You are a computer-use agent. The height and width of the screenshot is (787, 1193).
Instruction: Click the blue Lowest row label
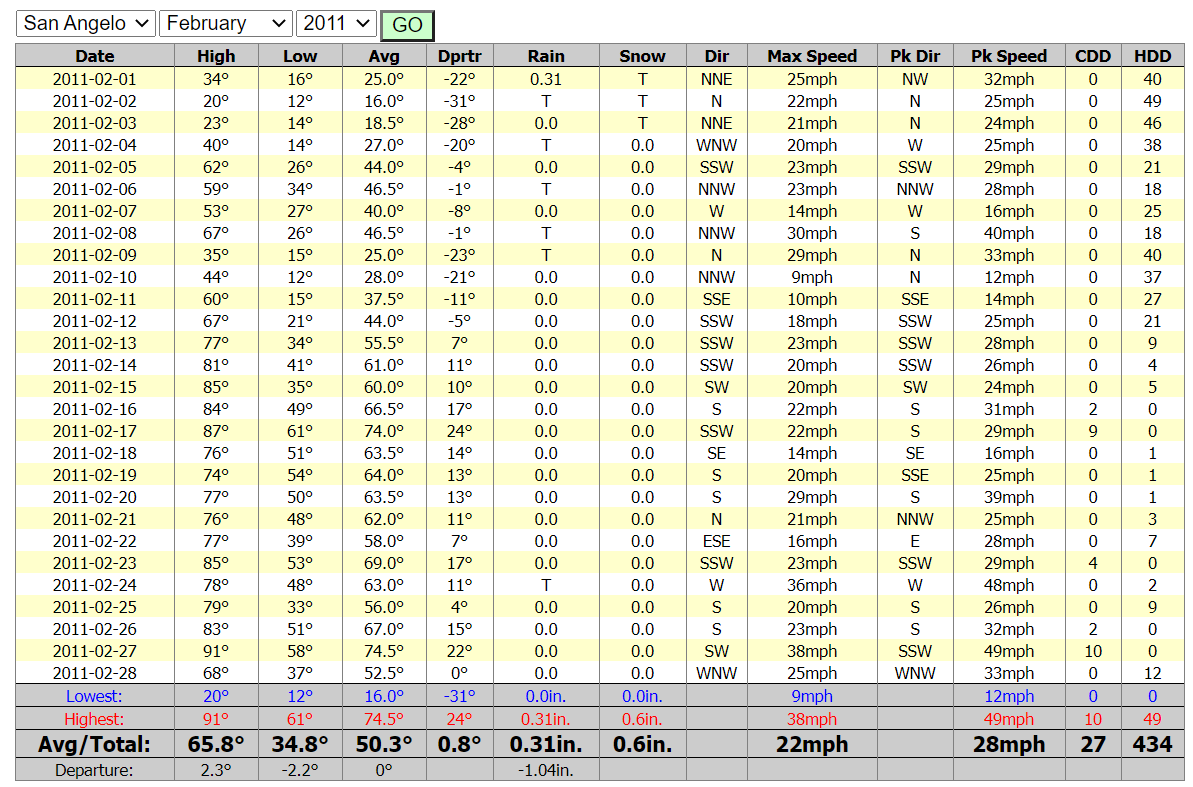(x=94, y=696)
